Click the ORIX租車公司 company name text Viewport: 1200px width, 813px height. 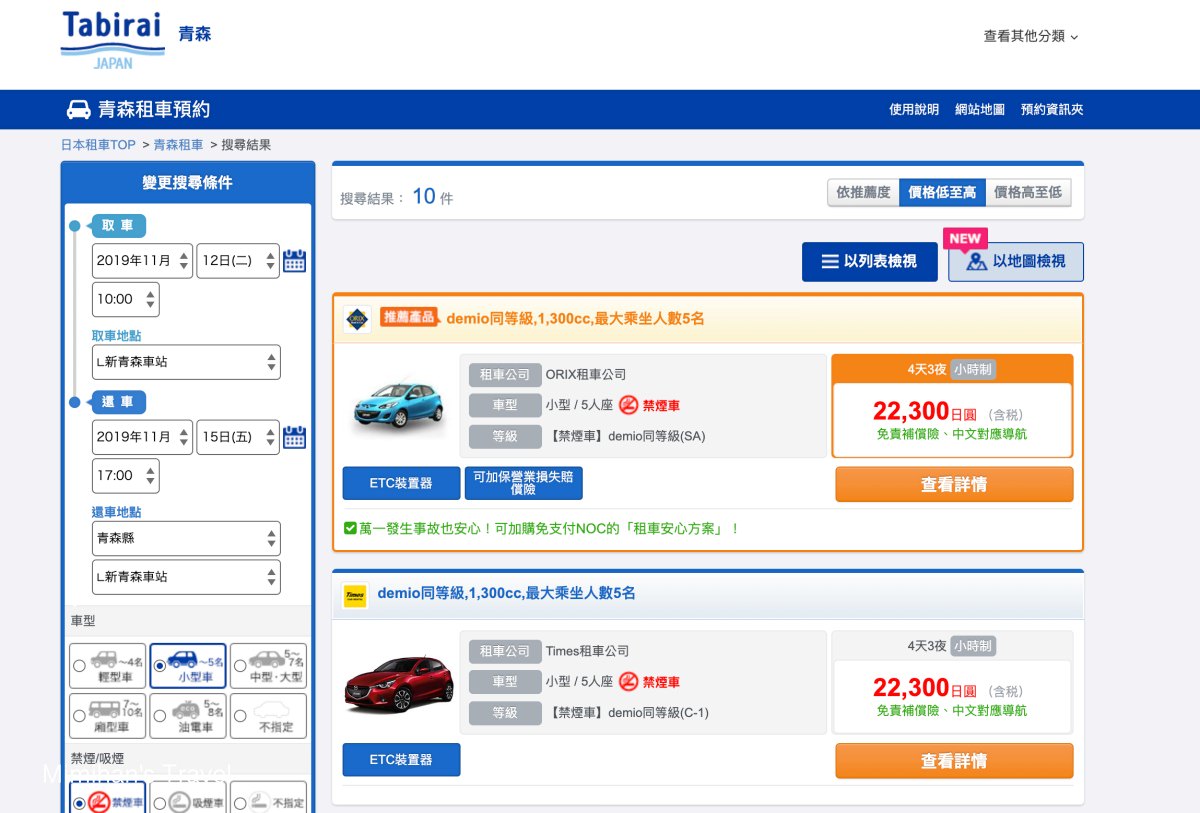coord(586,375)
